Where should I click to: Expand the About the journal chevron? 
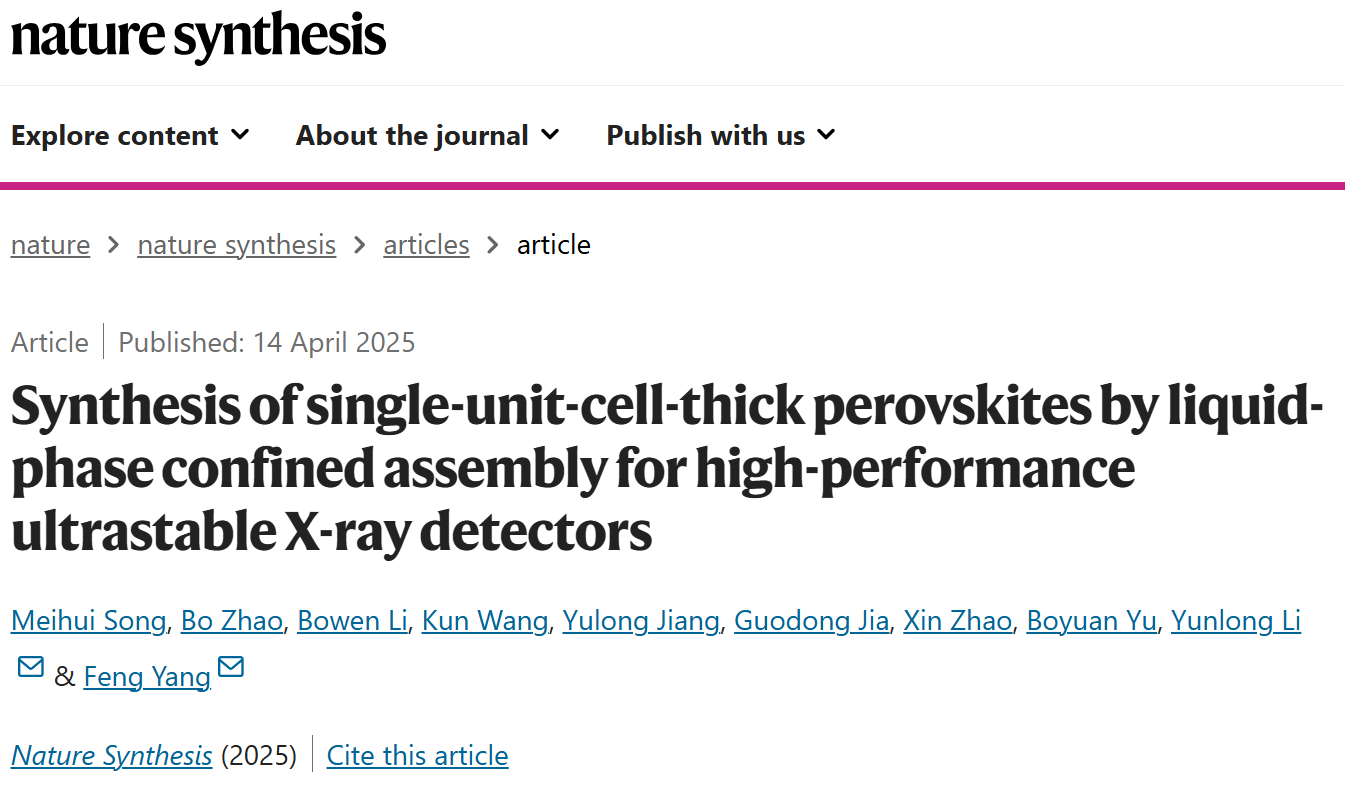(x=550, y=134)
